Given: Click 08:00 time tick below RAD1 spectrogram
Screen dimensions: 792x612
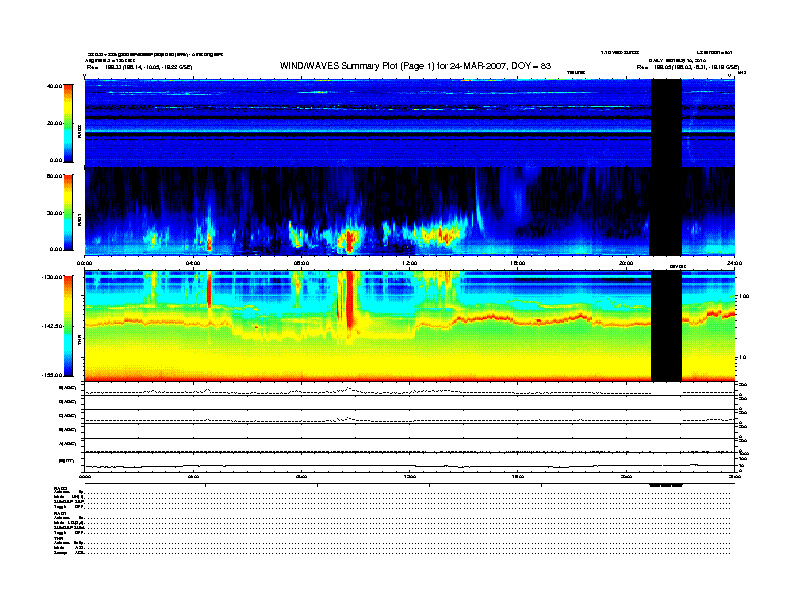Looking at the screenshot, I should [x=302, y=263].
